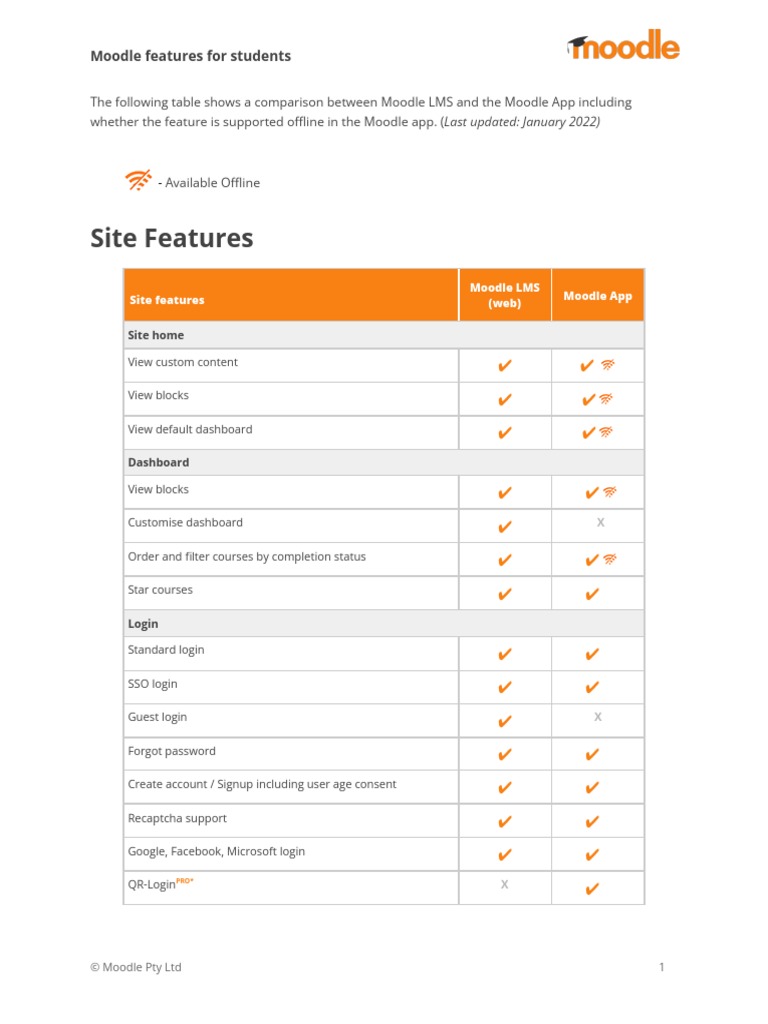768x1024 pixels.
Task: Click the Moodle Pty Ltd copyright footer
Action: click(x=136, y=967)
